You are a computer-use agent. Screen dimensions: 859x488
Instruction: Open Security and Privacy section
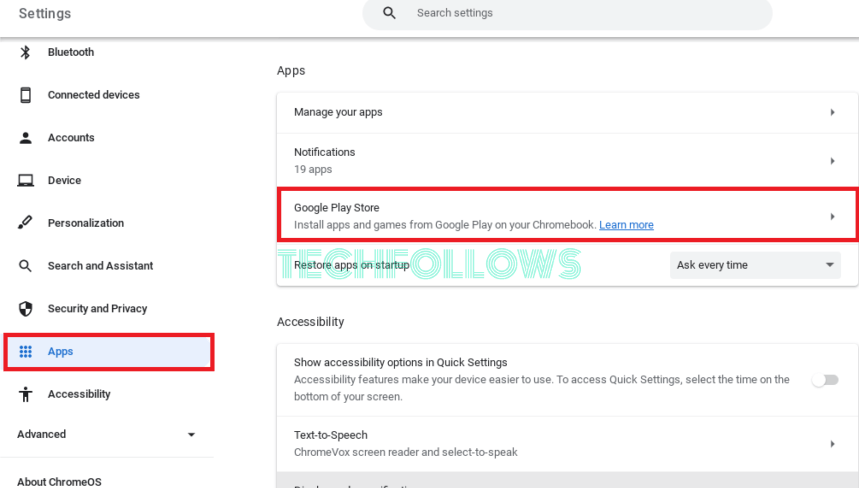[98, 308]
